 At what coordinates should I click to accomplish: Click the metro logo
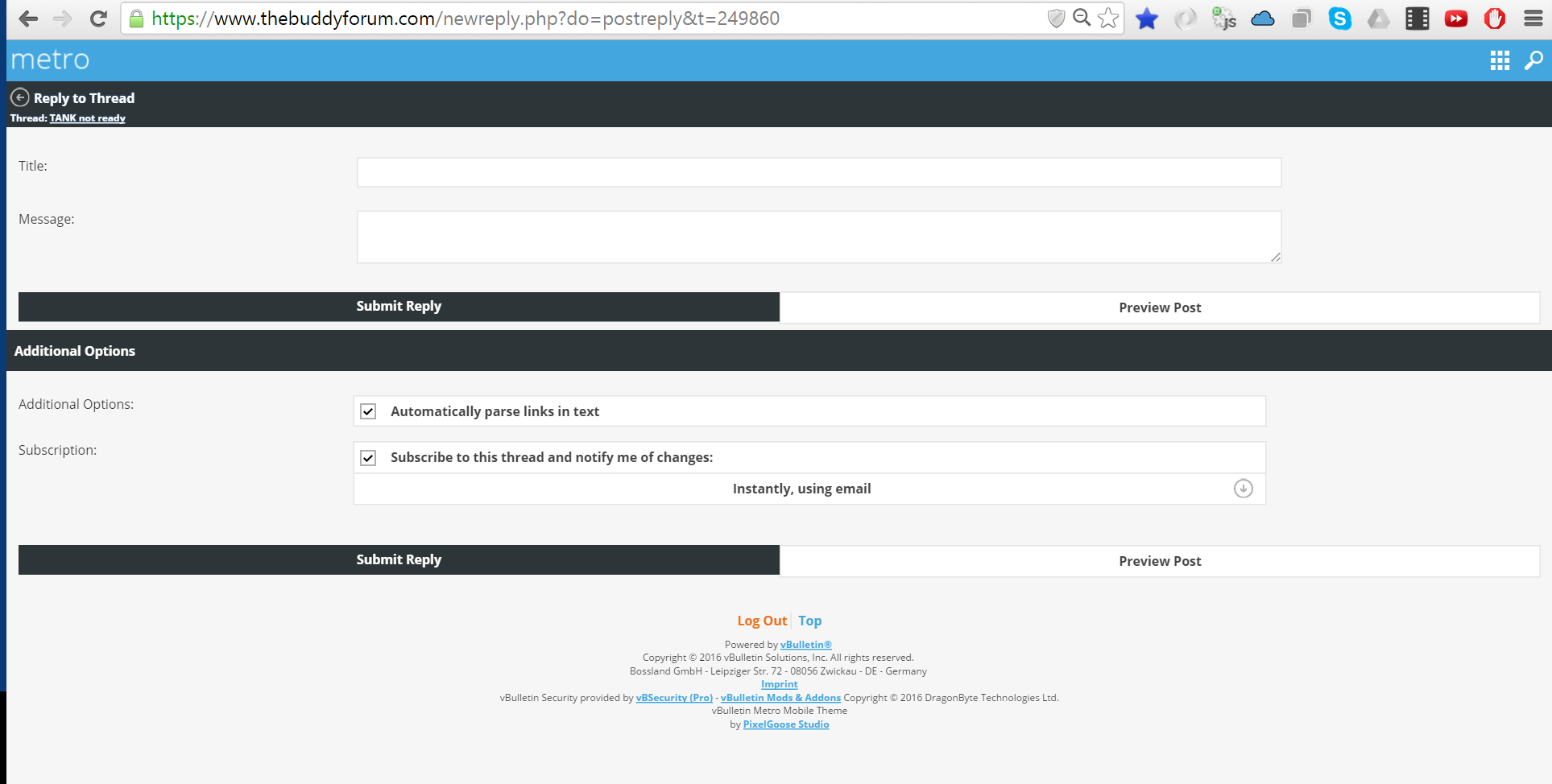pos(50,60)
